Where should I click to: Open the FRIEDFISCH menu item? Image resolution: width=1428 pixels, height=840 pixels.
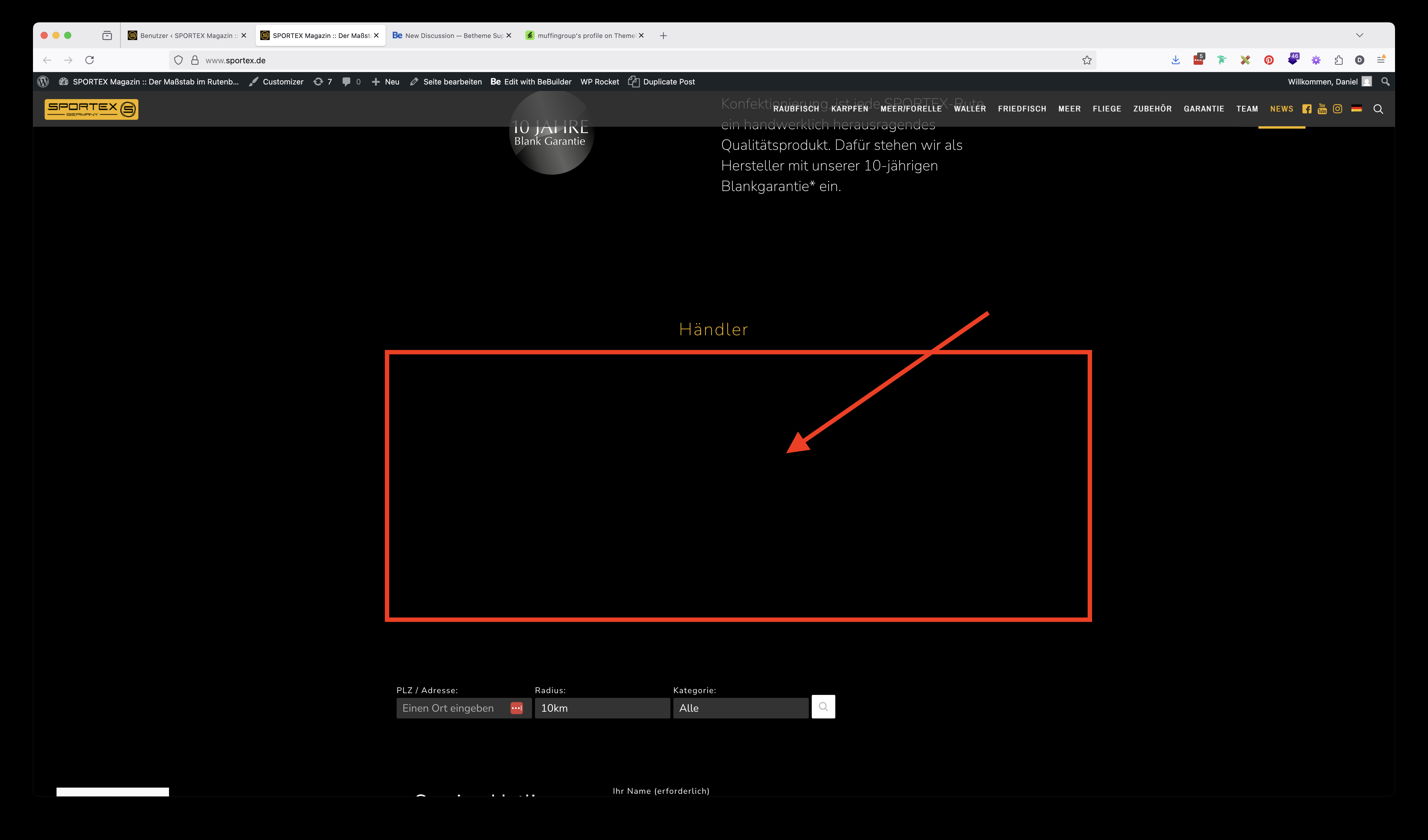[x=1022, y=109]
